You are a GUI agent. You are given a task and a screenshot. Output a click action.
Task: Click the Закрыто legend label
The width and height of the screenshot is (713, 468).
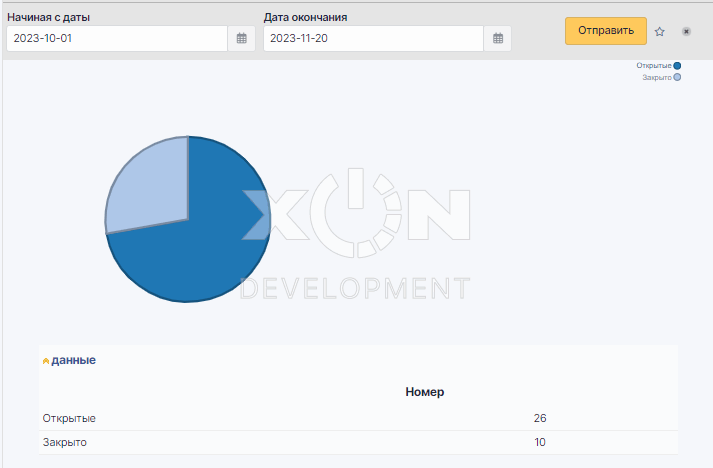click(656, 77)
